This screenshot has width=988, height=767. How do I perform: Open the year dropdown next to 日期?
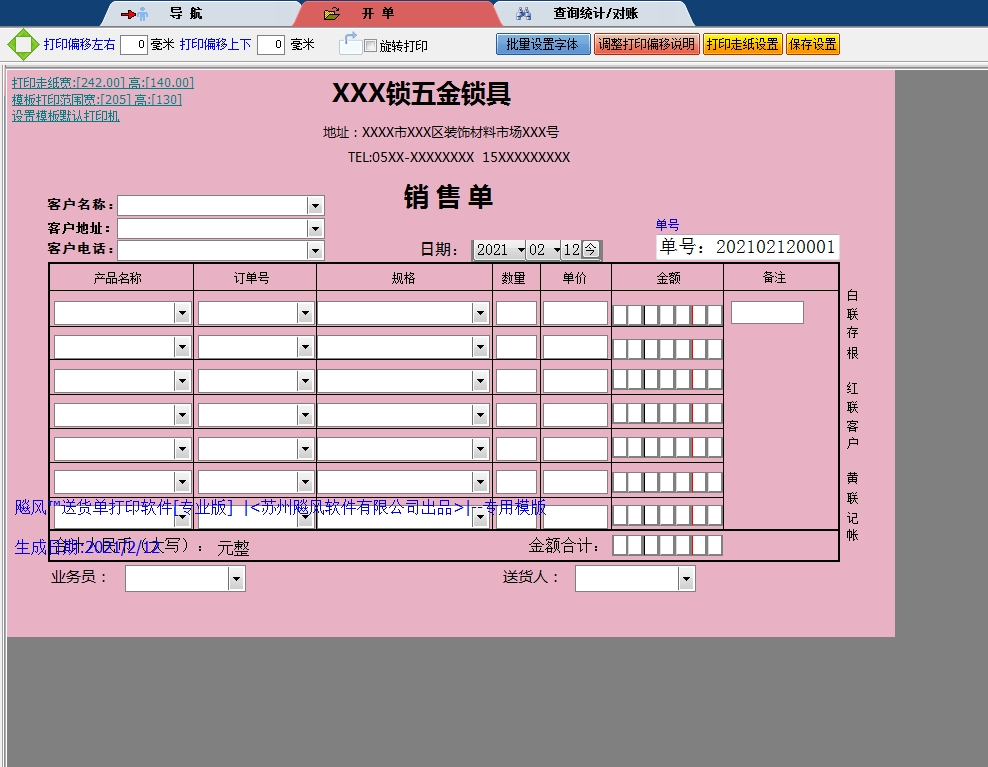point(521,250)
